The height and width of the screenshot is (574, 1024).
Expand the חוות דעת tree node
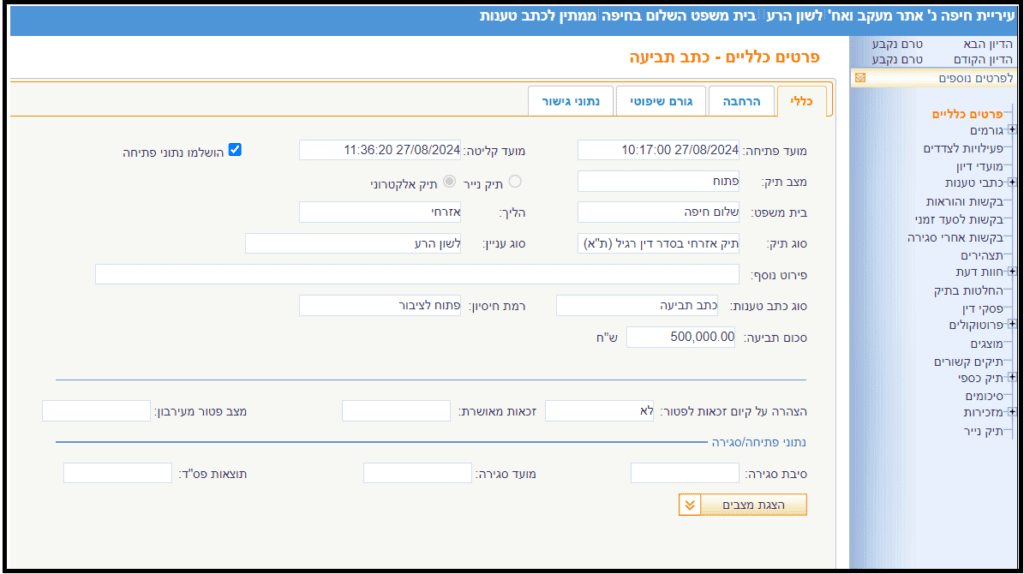[x=1012, y=272]
